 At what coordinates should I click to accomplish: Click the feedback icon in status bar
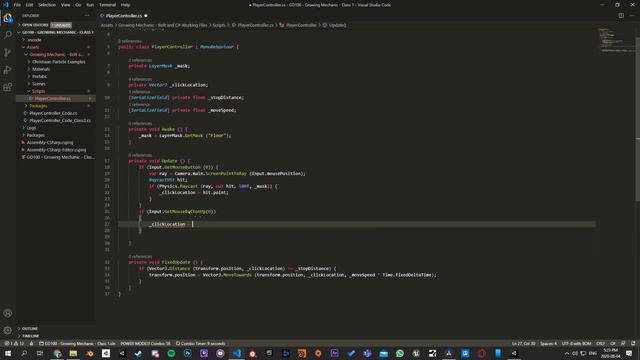623,344
